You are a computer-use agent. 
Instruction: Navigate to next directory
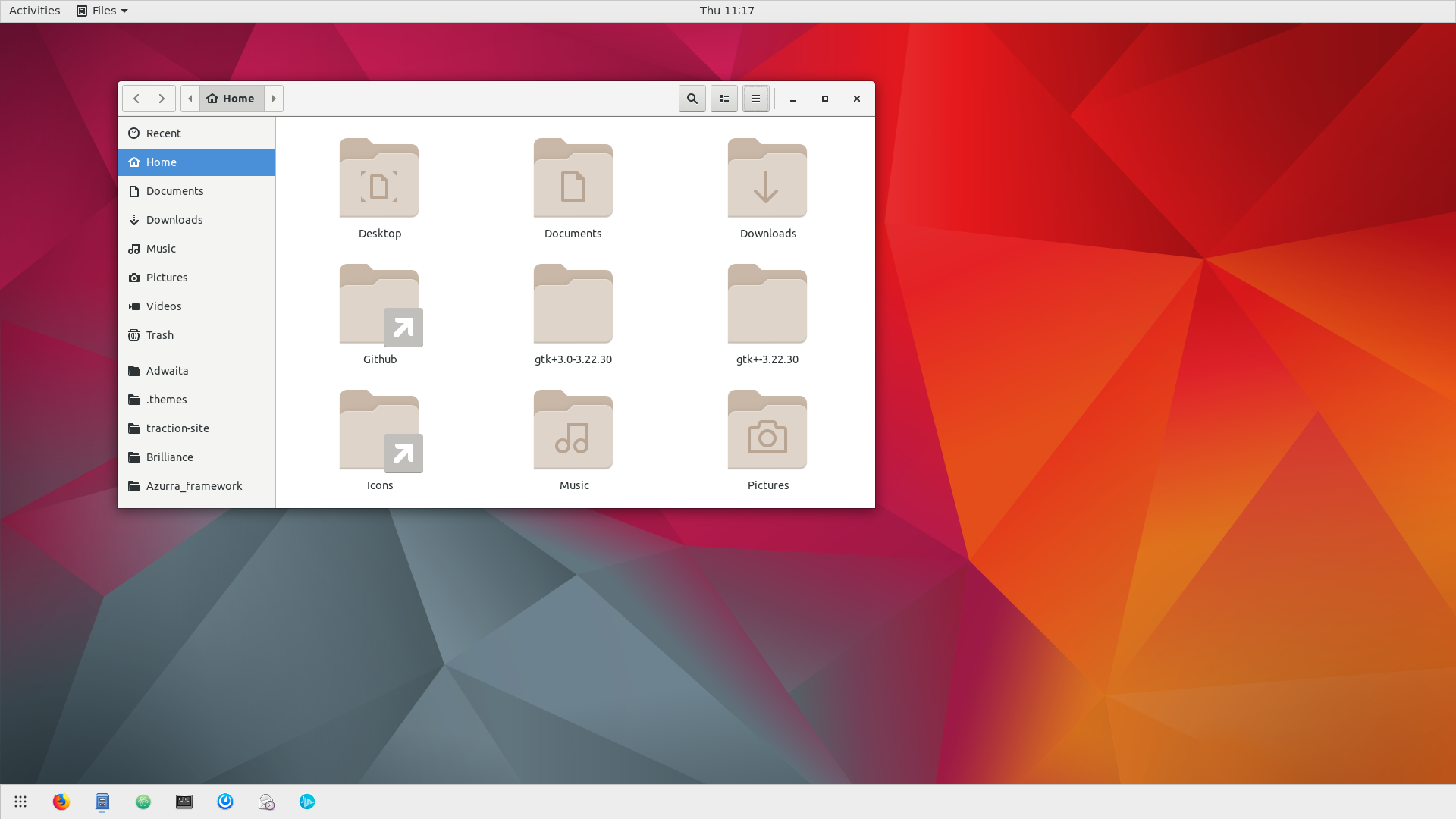tap(162, 98)
